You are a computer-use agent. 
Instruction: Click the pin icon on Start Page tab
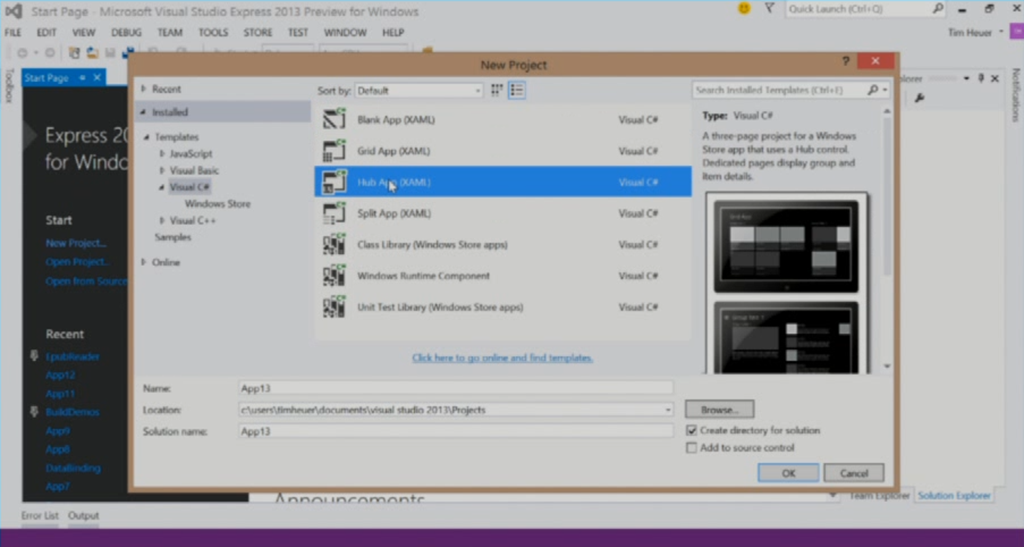[x=82, y=78]
